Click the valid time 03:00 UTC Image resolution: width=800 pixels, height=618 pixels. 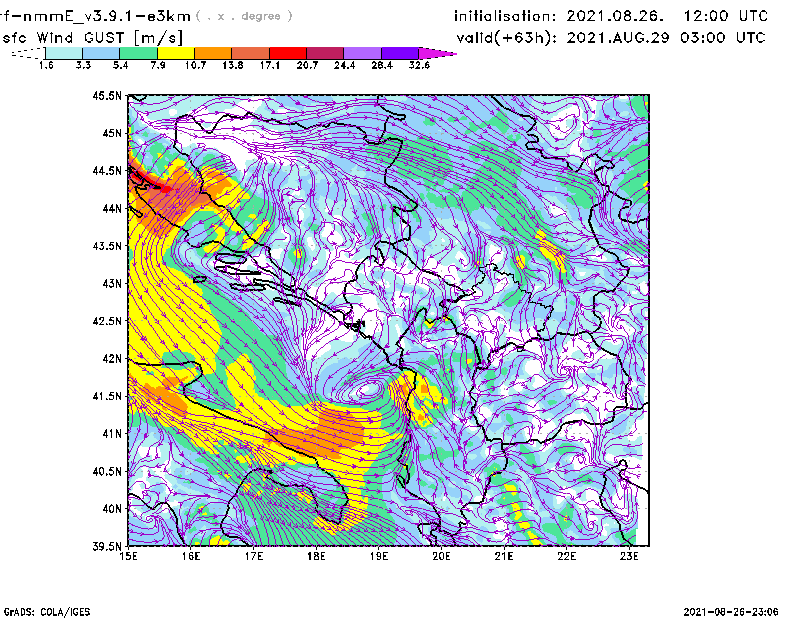click(x=722, y=38)
